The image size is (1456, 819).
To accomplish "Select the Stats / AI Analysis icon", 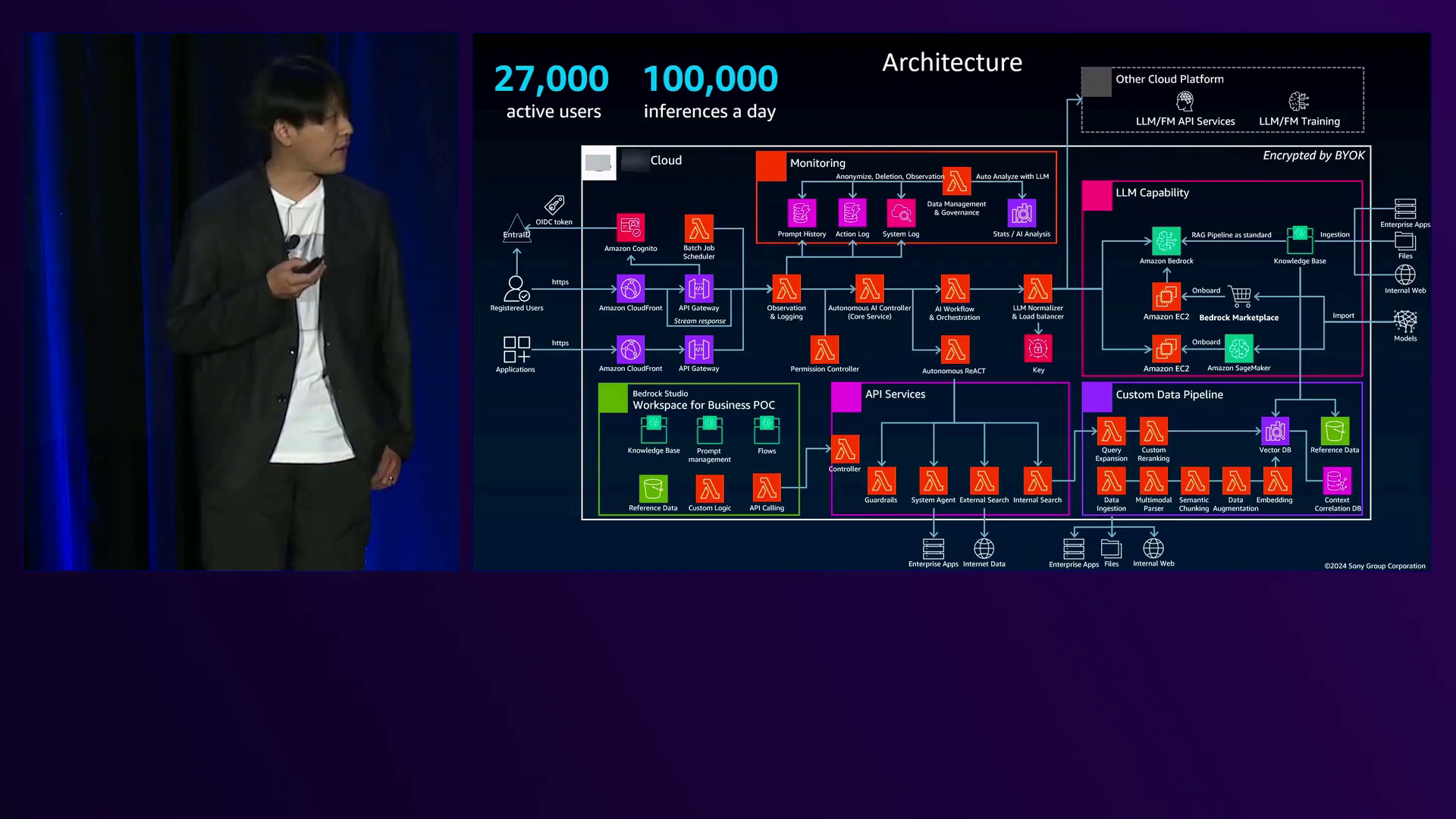I will click(x=1021, y=213).
